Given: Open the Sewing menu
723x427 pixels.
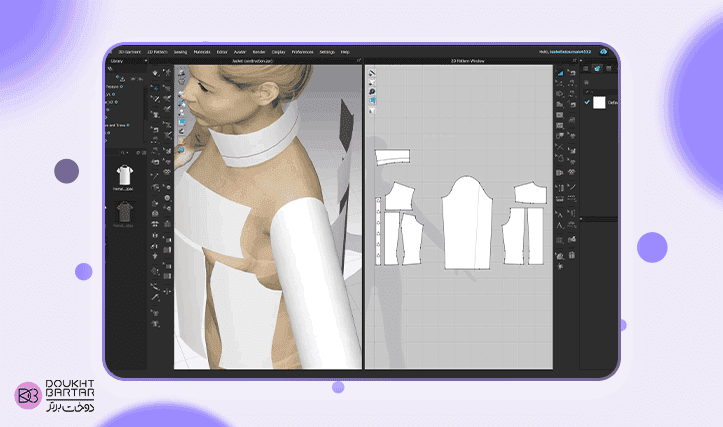Looking at the screenshot, I should (180, 52).
